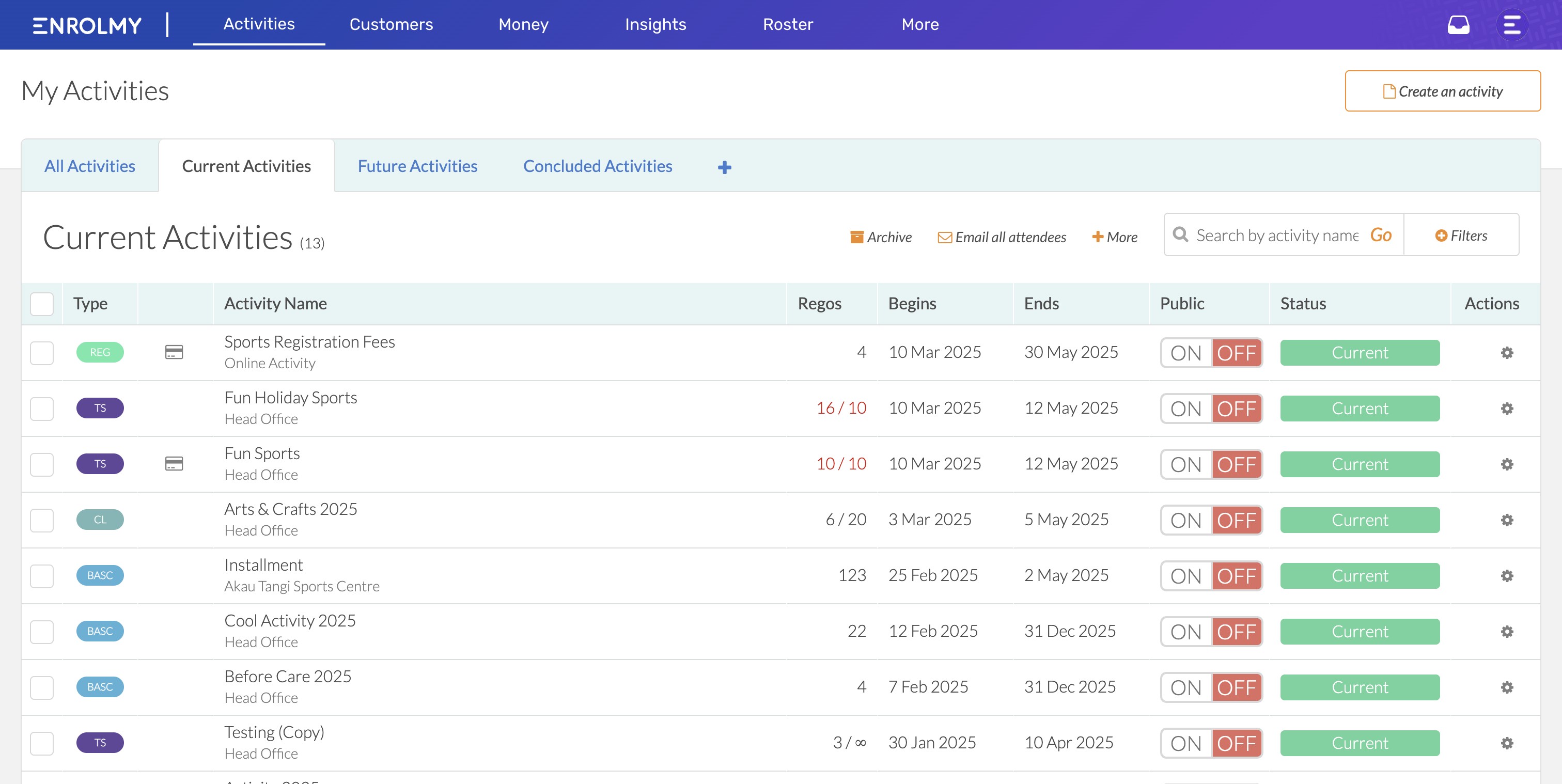Tick checkbox for Arts & Crafts 2025

click(x=42, y=520)
